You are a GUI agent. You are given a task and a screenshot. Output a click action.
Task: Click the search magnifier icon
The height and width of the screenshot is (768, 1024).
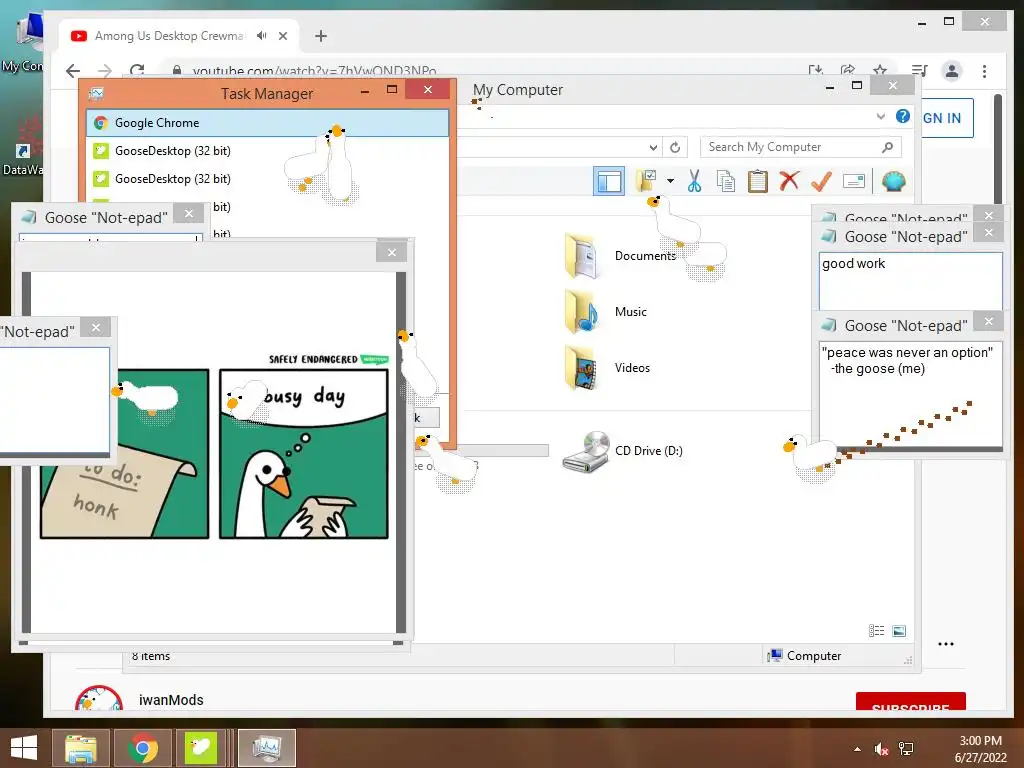[x=887, y=147]
